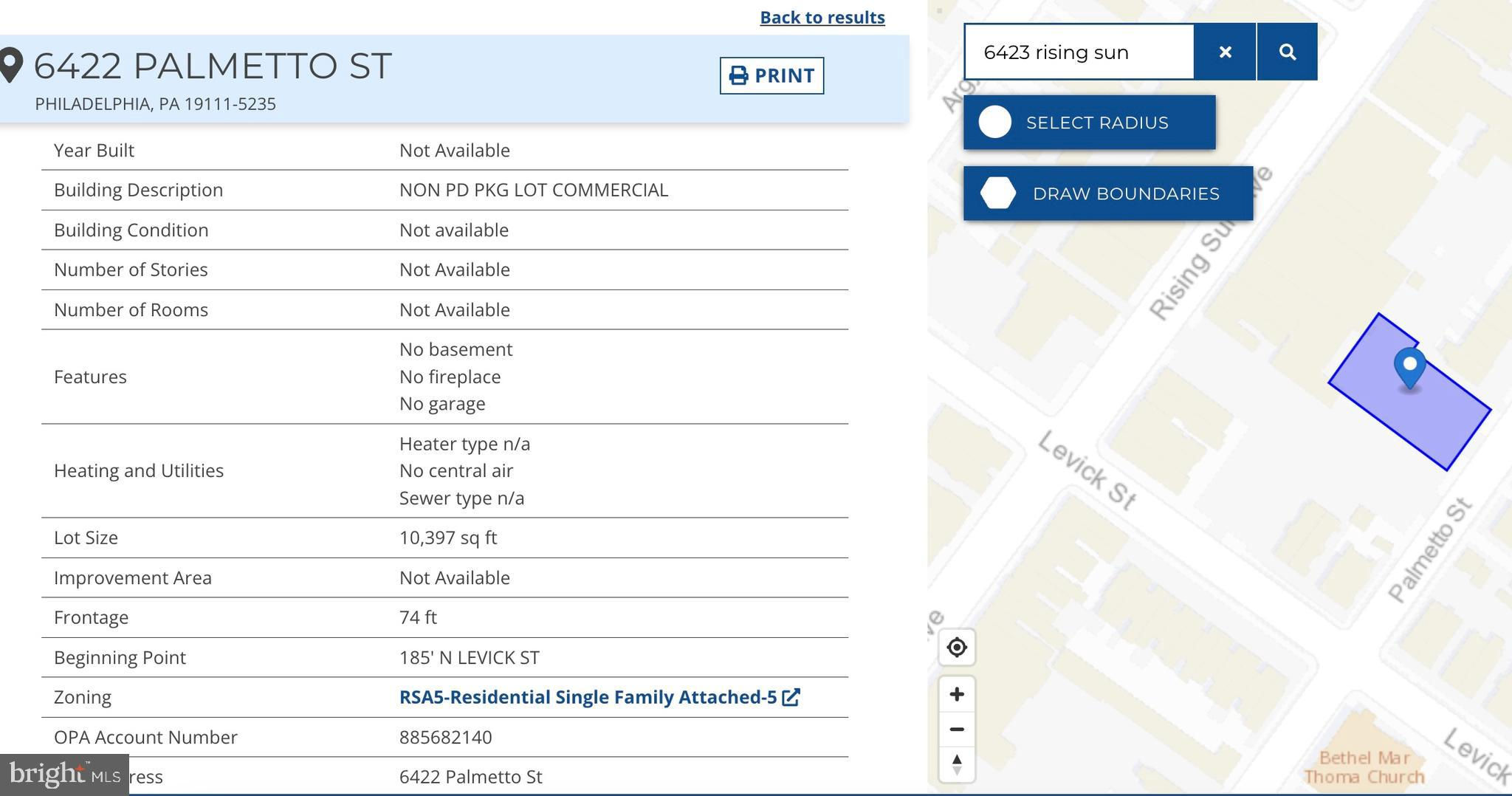Click the blue map pin marker
Viewport: 1512px width, 796px height.
click(x=1409, y=366)
